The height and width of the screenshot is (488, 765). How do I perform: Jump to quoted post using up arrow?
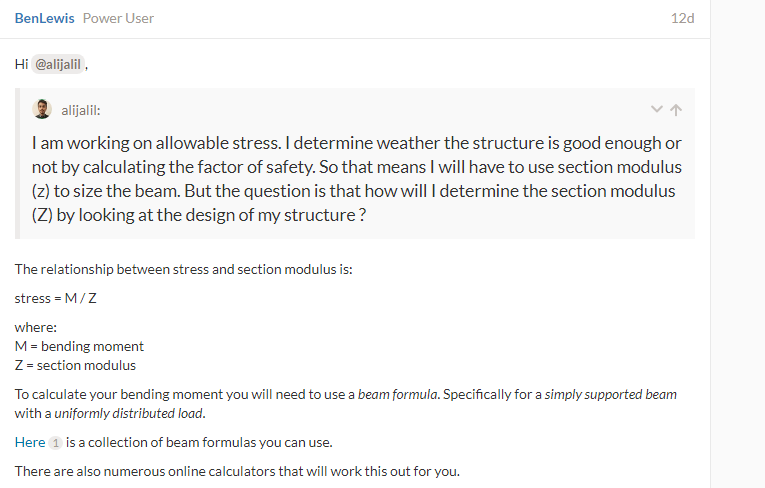click(x=676, y=109)
